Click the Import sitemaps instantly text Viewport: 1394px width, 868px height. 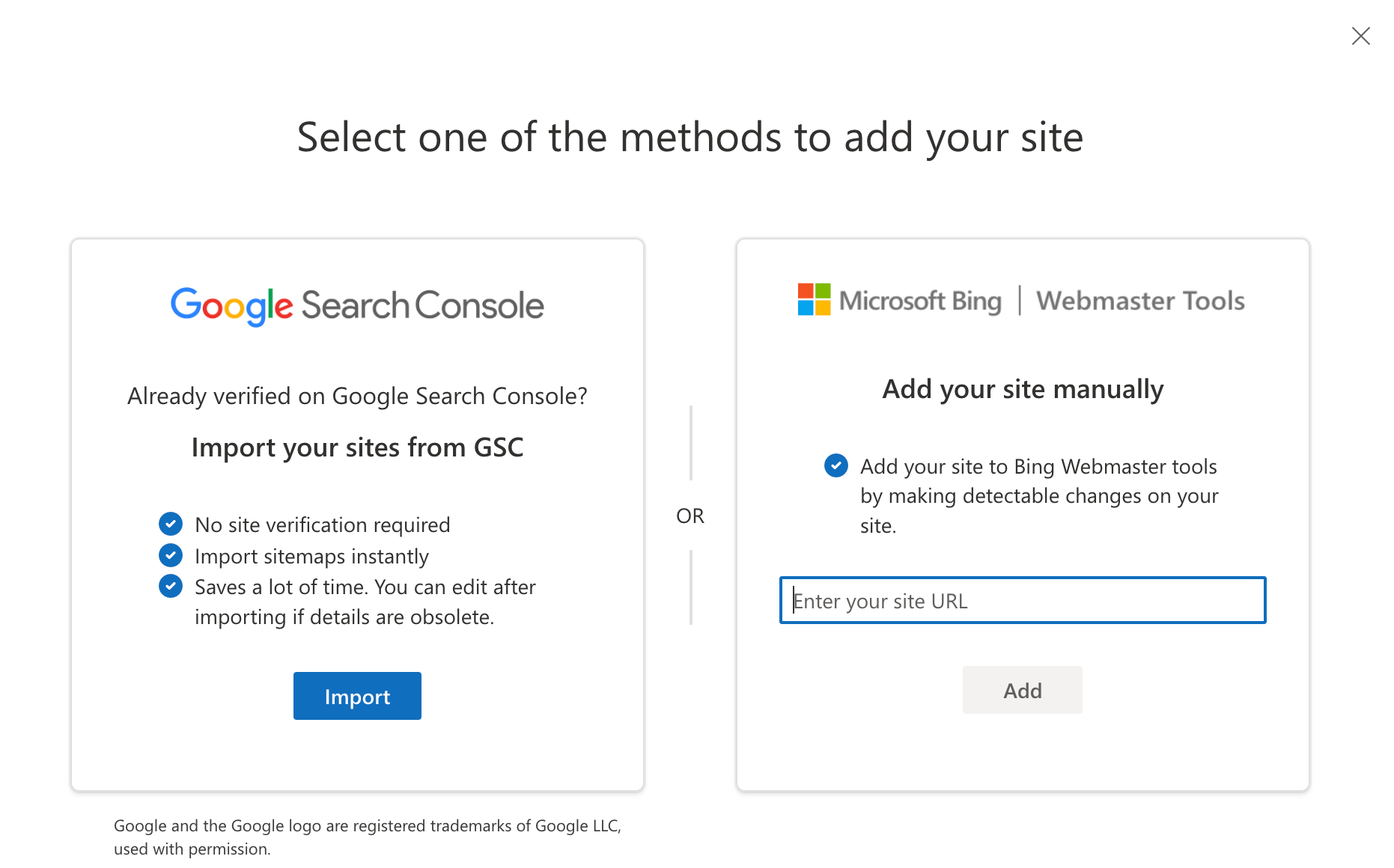coord(311,556)
